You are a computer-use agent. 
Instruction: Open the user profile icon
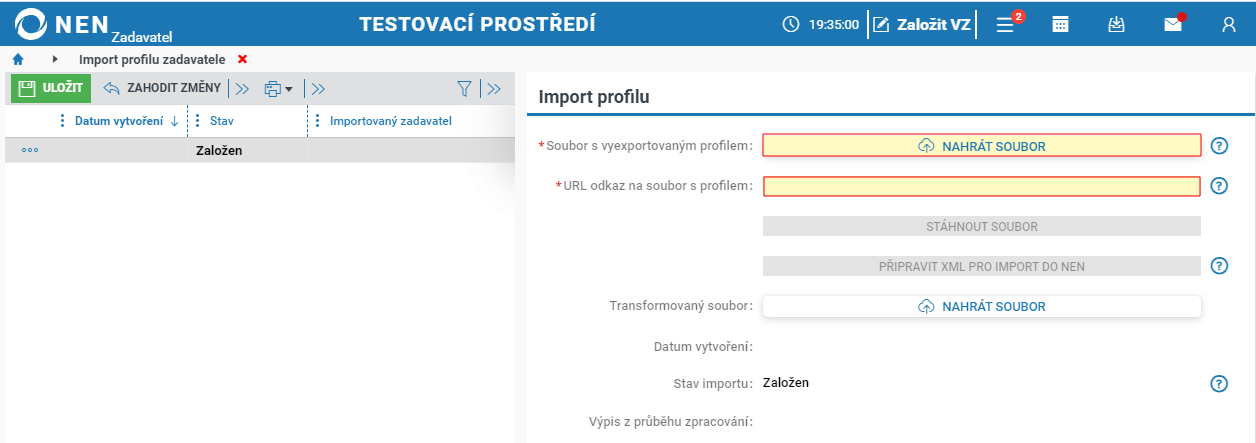click(1229, 25)
